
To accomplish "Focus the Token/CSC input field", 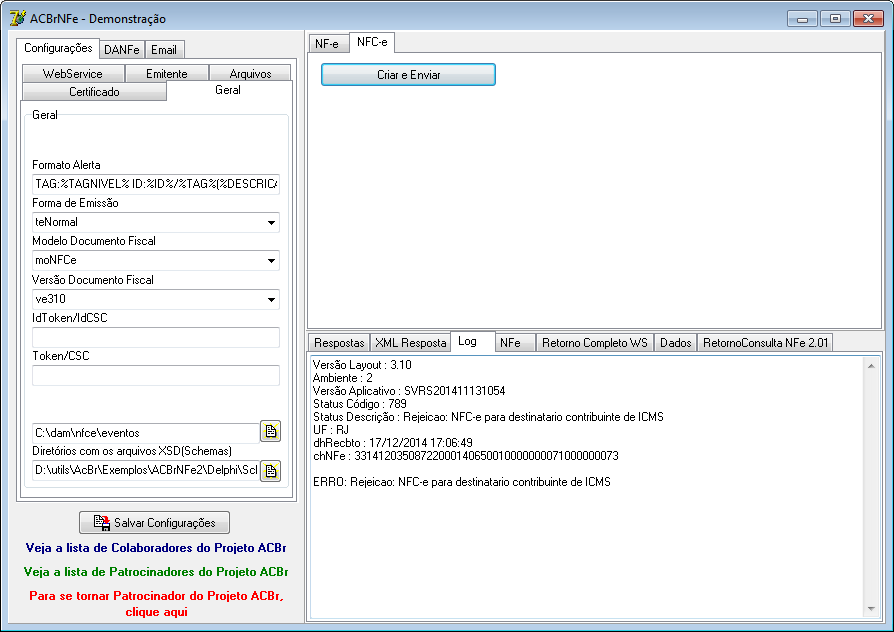I will 156,375.
